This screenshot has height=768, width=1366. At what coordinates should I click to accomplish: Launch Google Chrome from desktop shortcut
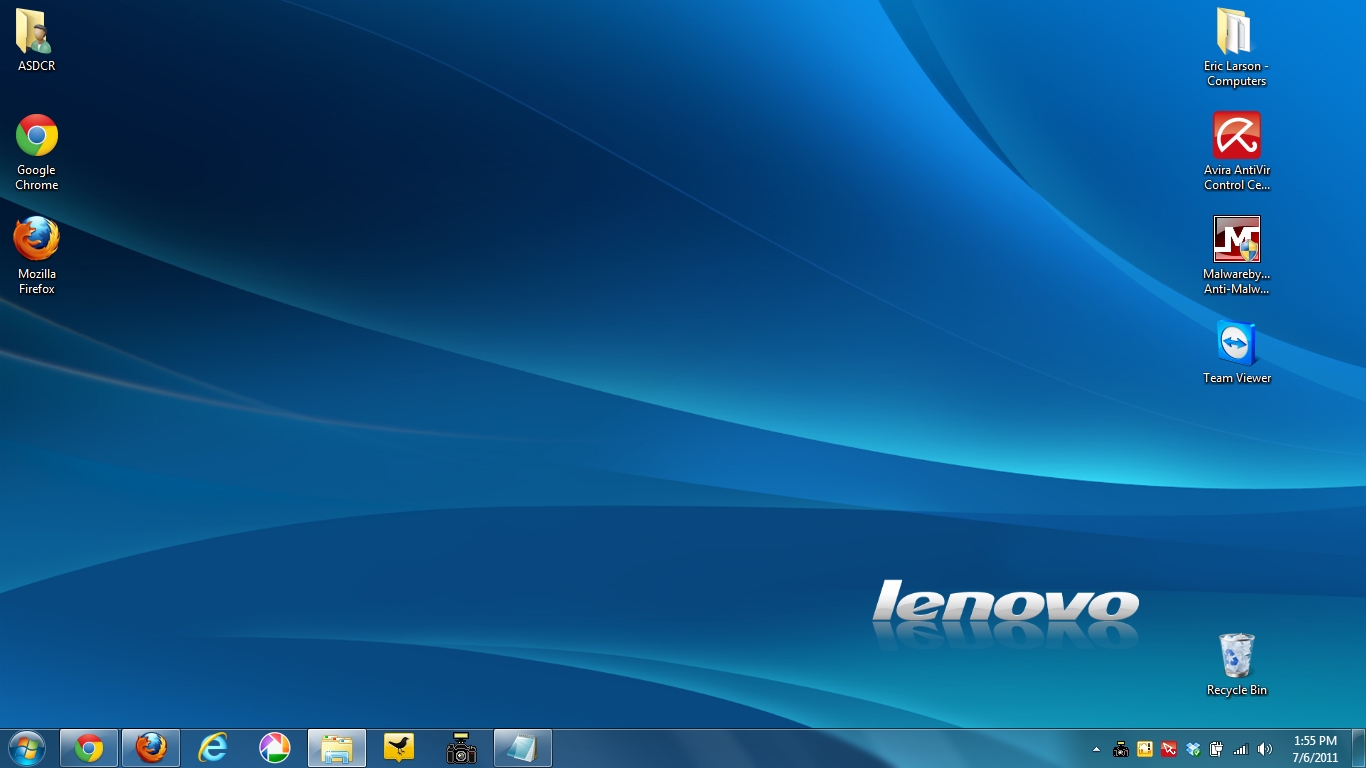(36, 152)
